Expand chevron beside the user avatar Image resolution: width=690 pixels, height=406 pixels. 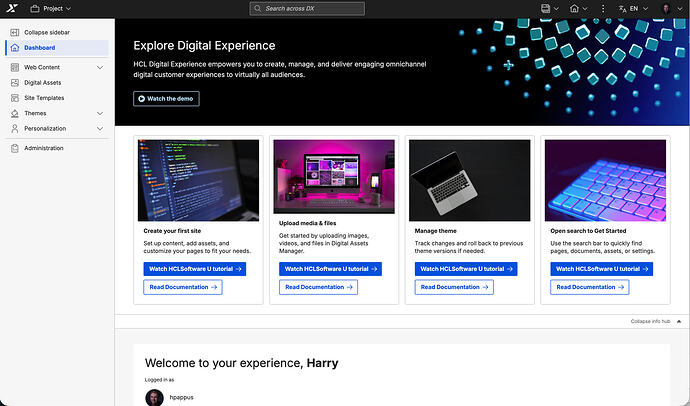[679, 8]
